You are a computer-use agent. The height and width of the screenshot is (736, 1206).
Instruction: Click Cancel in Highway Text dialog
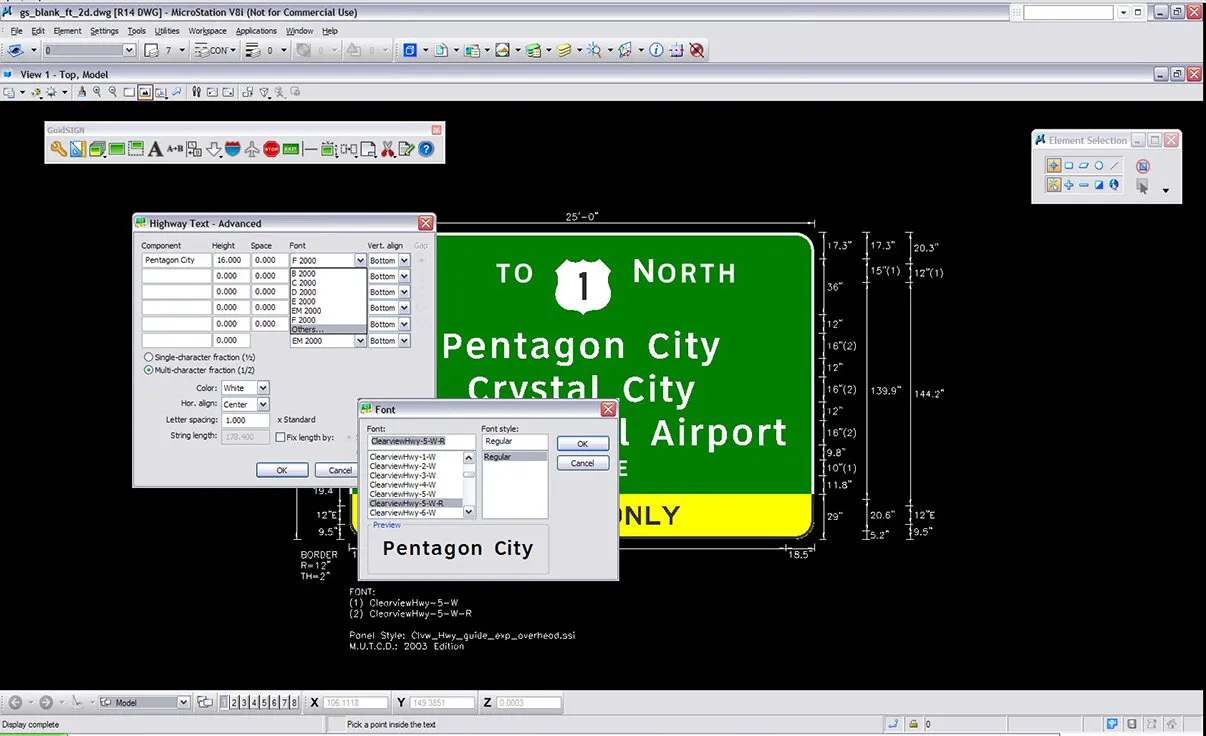[337, 470]
